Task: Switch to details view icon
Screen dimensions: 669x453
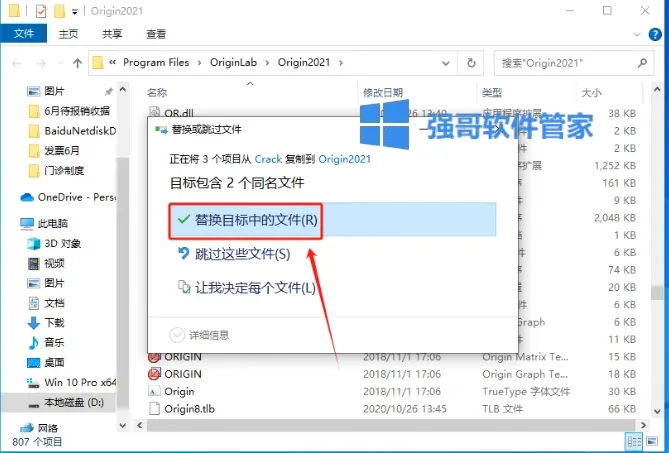Action: point(634,441)
